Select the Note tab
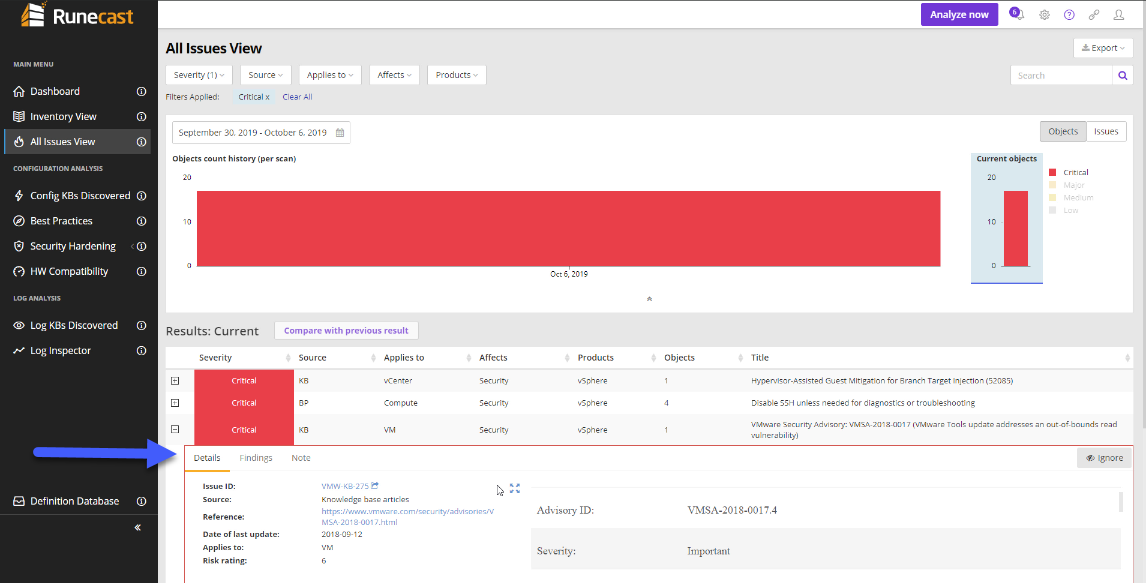 tap(300, 458)
